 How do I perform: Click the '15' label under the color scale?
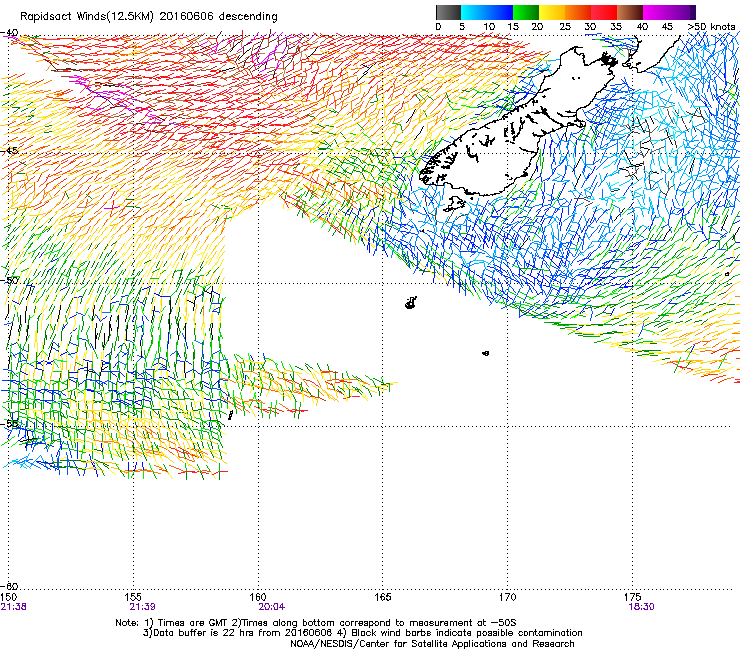[x=513, y=27]
